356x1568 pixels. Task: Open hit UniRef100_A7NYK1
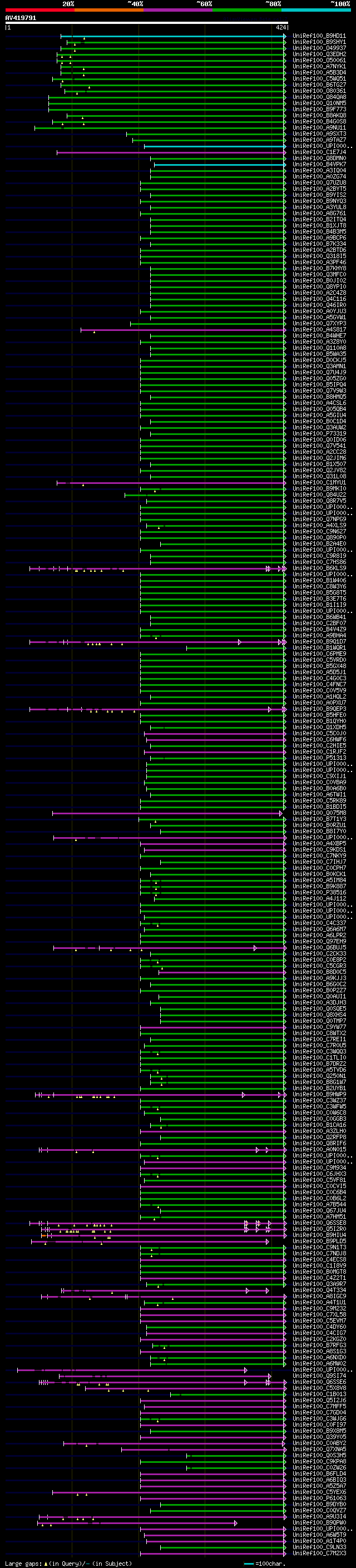[x=319, y=66]
